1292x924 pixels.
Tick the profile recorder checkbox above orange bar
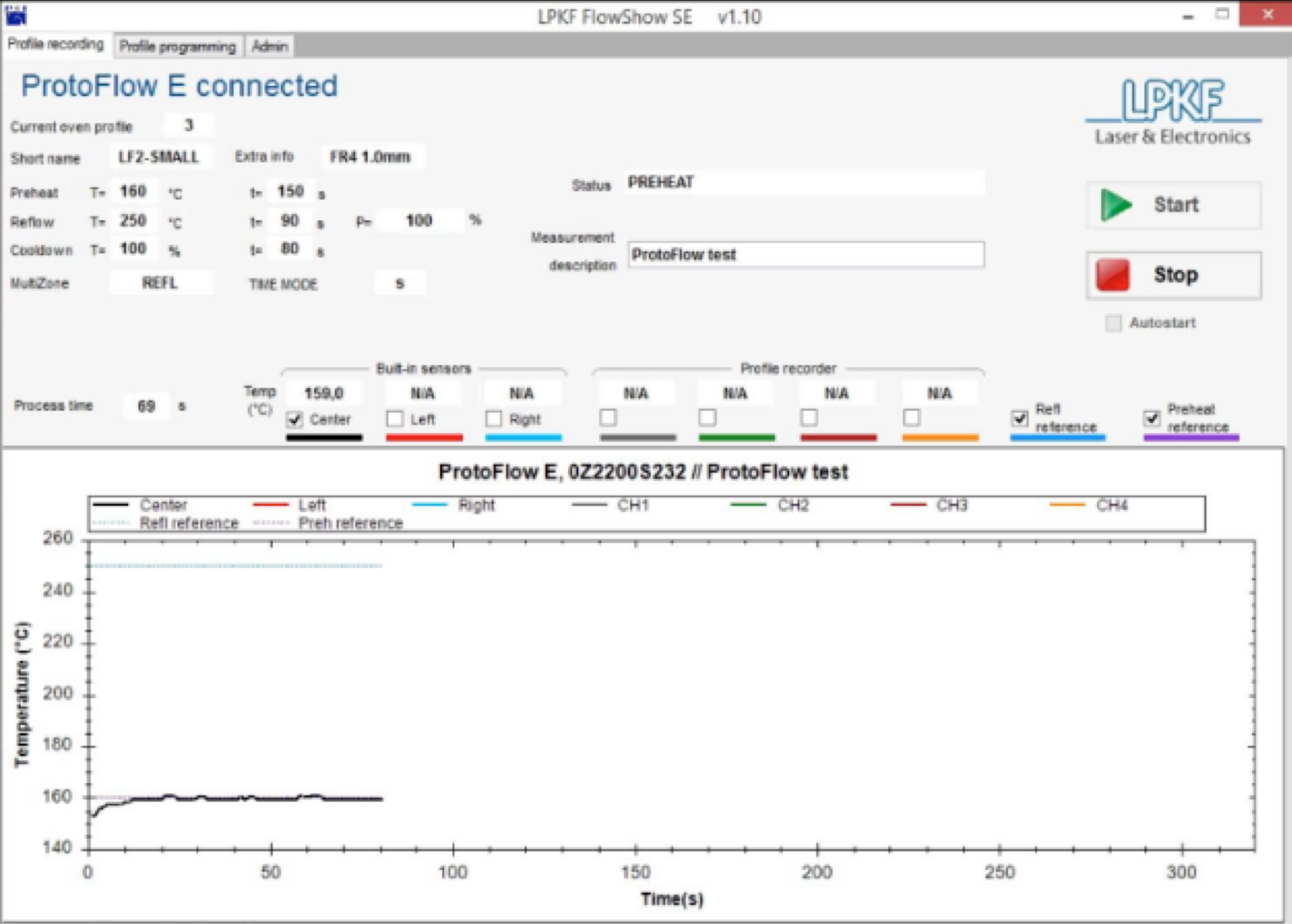(912, 417)
